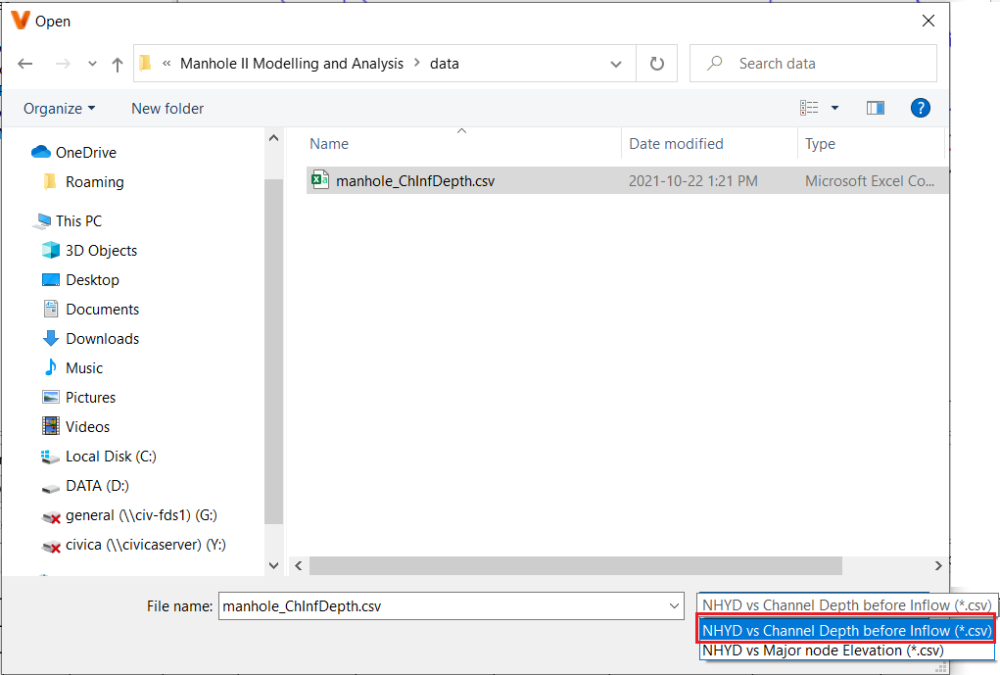Click the Desktop monitor icon

50,279
